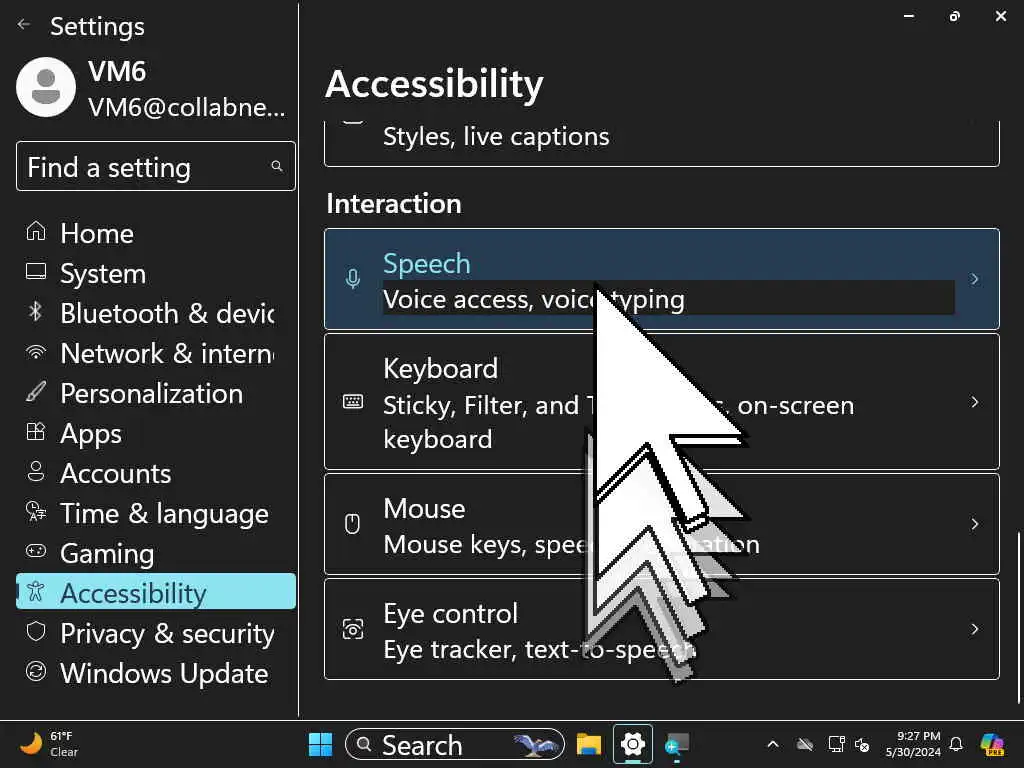Open Network & internet settings
Image resolution: width=1024 pixels, height=768 pixels.
click(155, 353)
